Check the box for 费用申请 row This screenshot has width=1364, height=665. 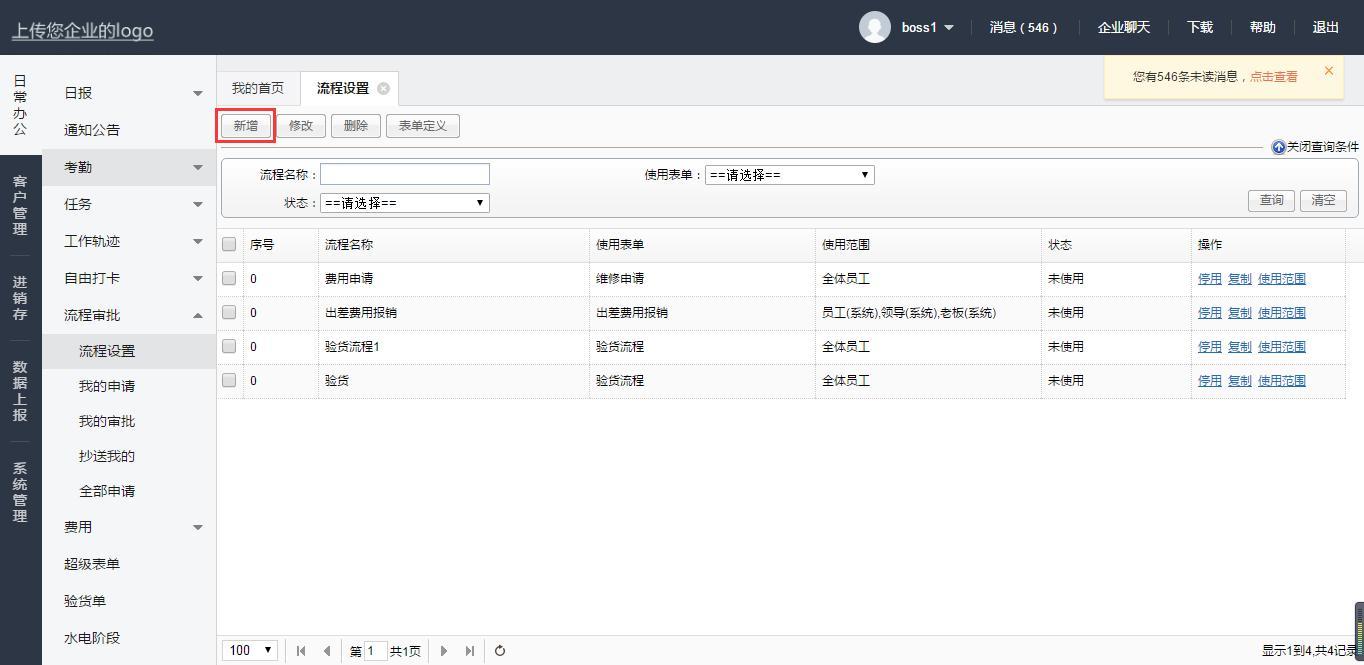pos(229,278)
